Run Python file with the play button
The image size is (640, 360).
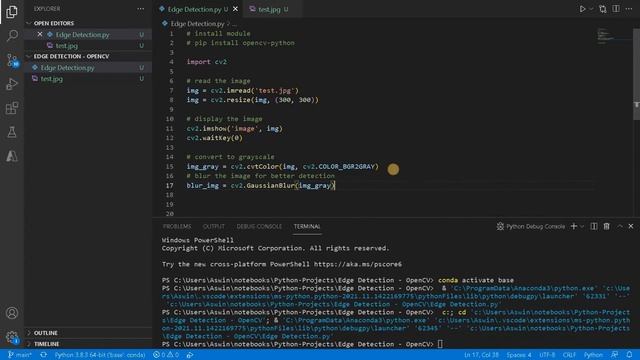(582, 9)
